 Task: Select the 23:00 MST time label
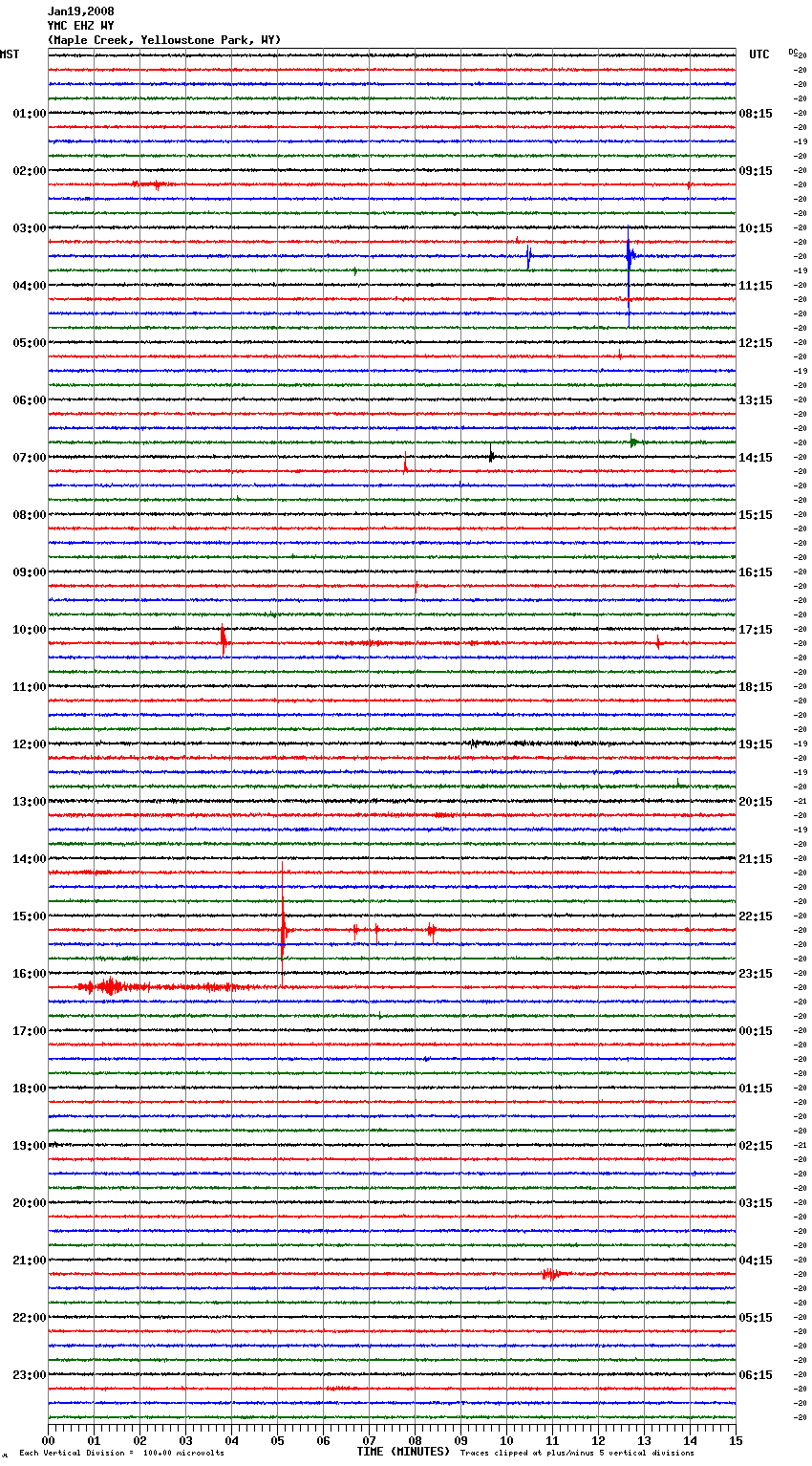29,1375
